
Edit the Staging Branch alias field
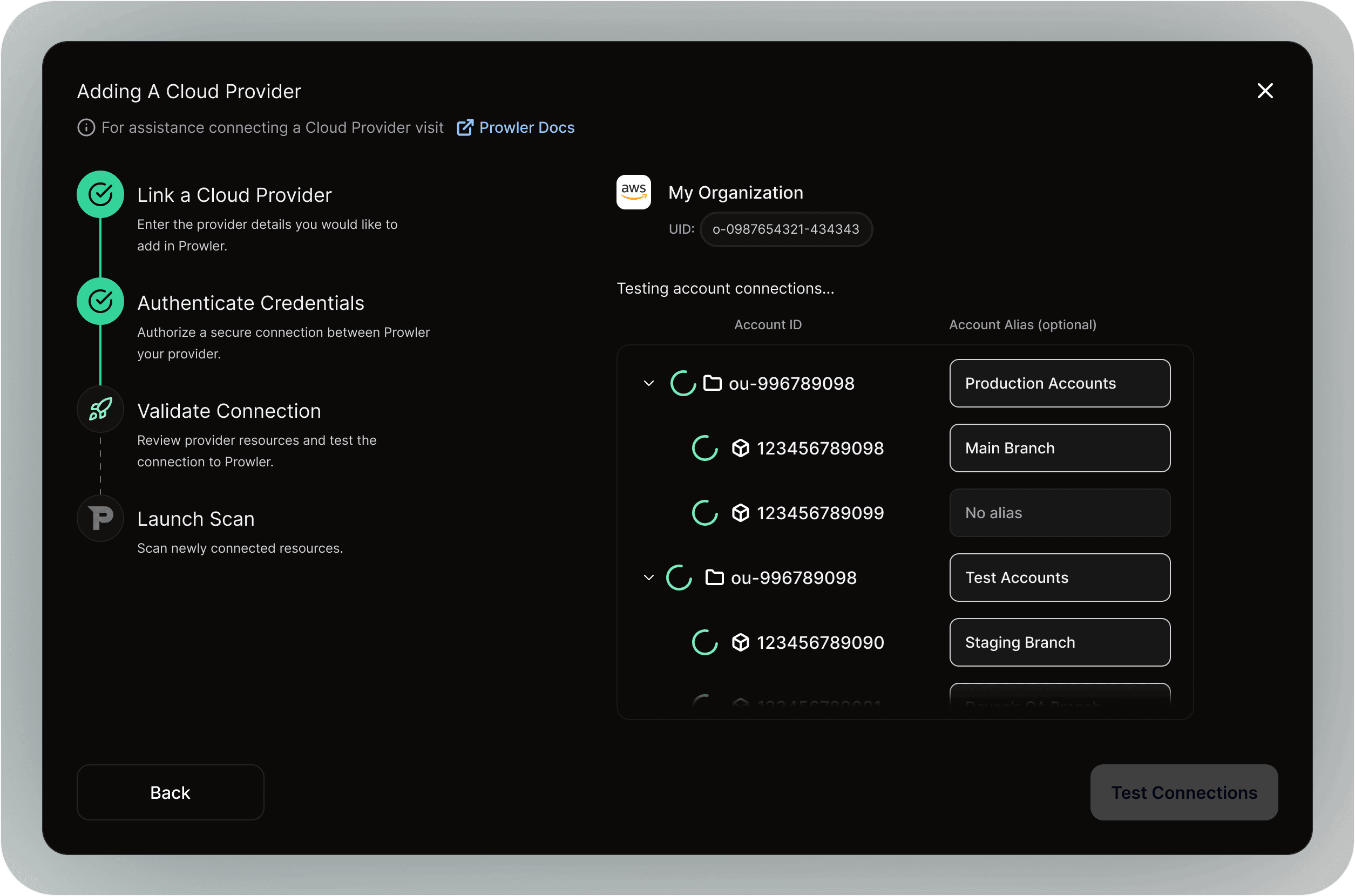[1060, 642]
